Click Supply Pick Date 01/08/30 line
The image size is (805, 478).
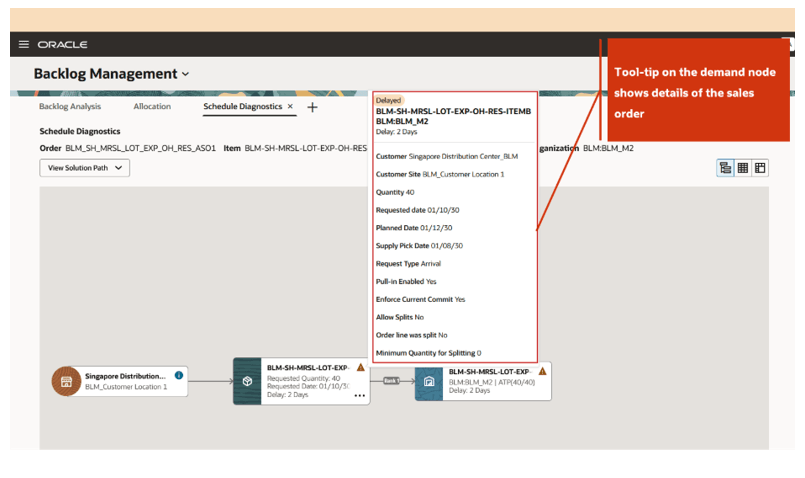419,246
